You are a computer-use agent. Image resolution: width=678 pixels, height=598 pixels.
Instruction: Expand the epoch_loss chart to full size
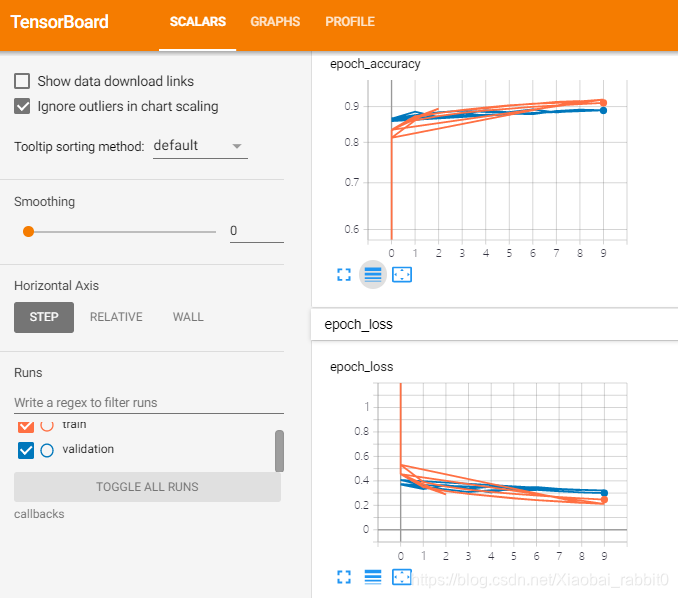[x=344, y=577]
